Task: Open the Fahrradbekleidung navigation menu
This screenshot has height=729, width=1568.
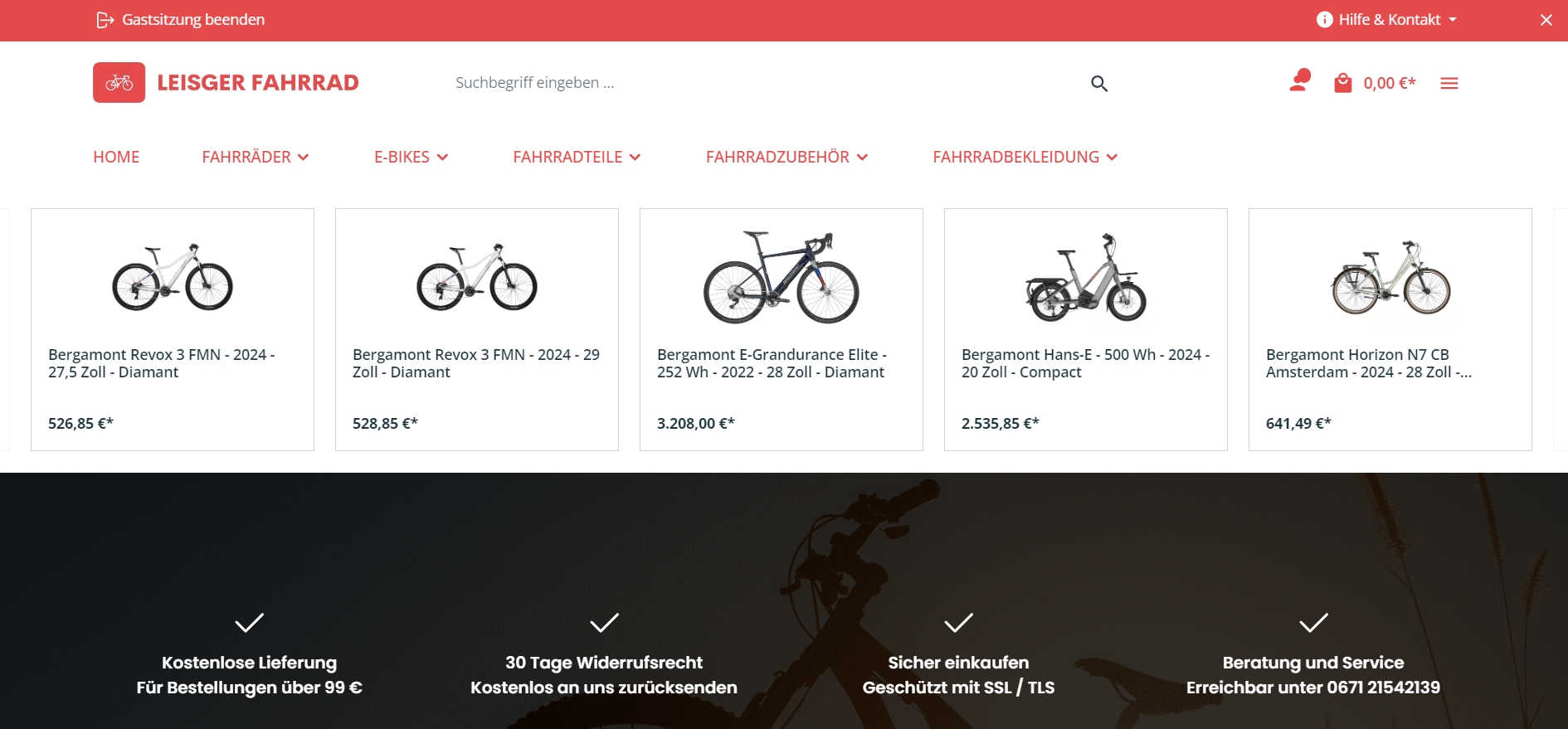Action: point(1025,157)
